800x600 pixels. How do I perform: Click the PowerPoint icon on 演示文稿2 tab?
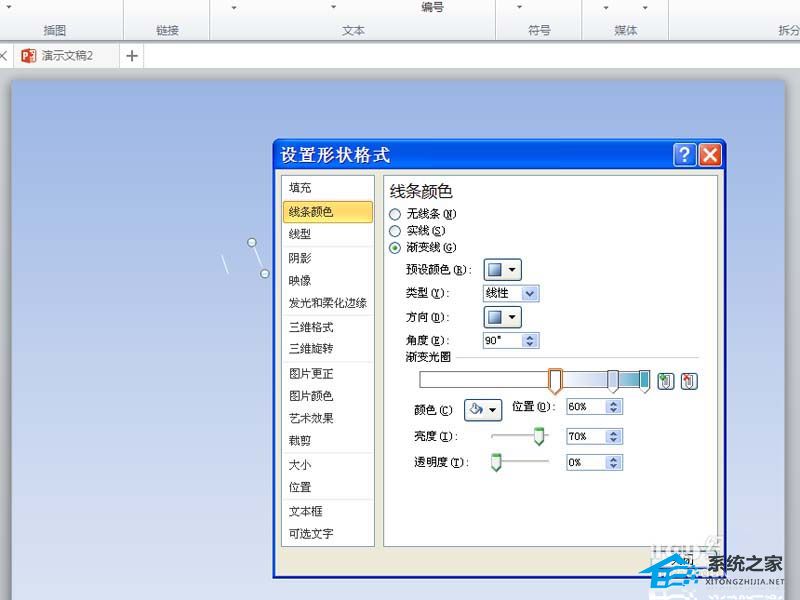coord(28,56)
